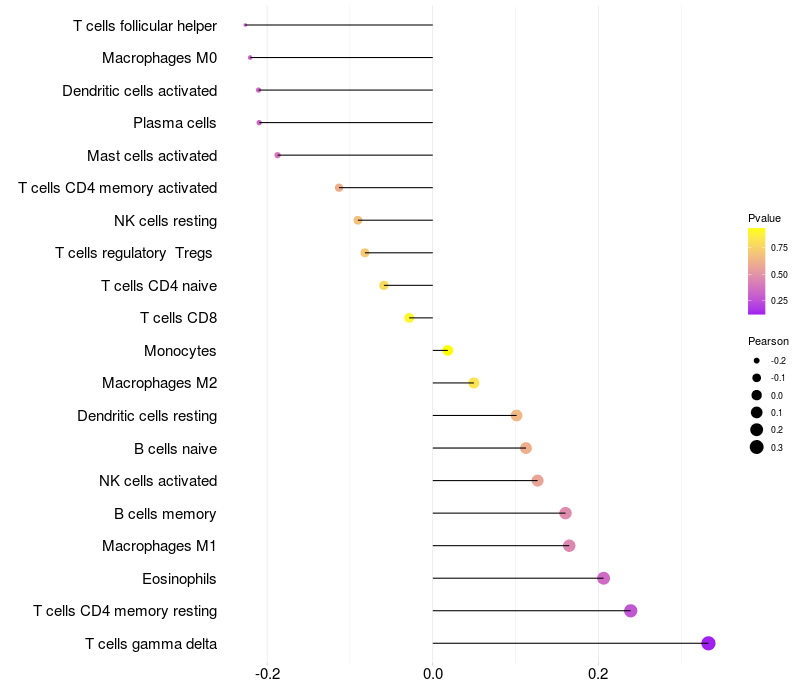This screenshot has height=700, width=800.
Task: Click the Pvalue gradient color bar
Action: pyautogui.click(x=756, y=270)
